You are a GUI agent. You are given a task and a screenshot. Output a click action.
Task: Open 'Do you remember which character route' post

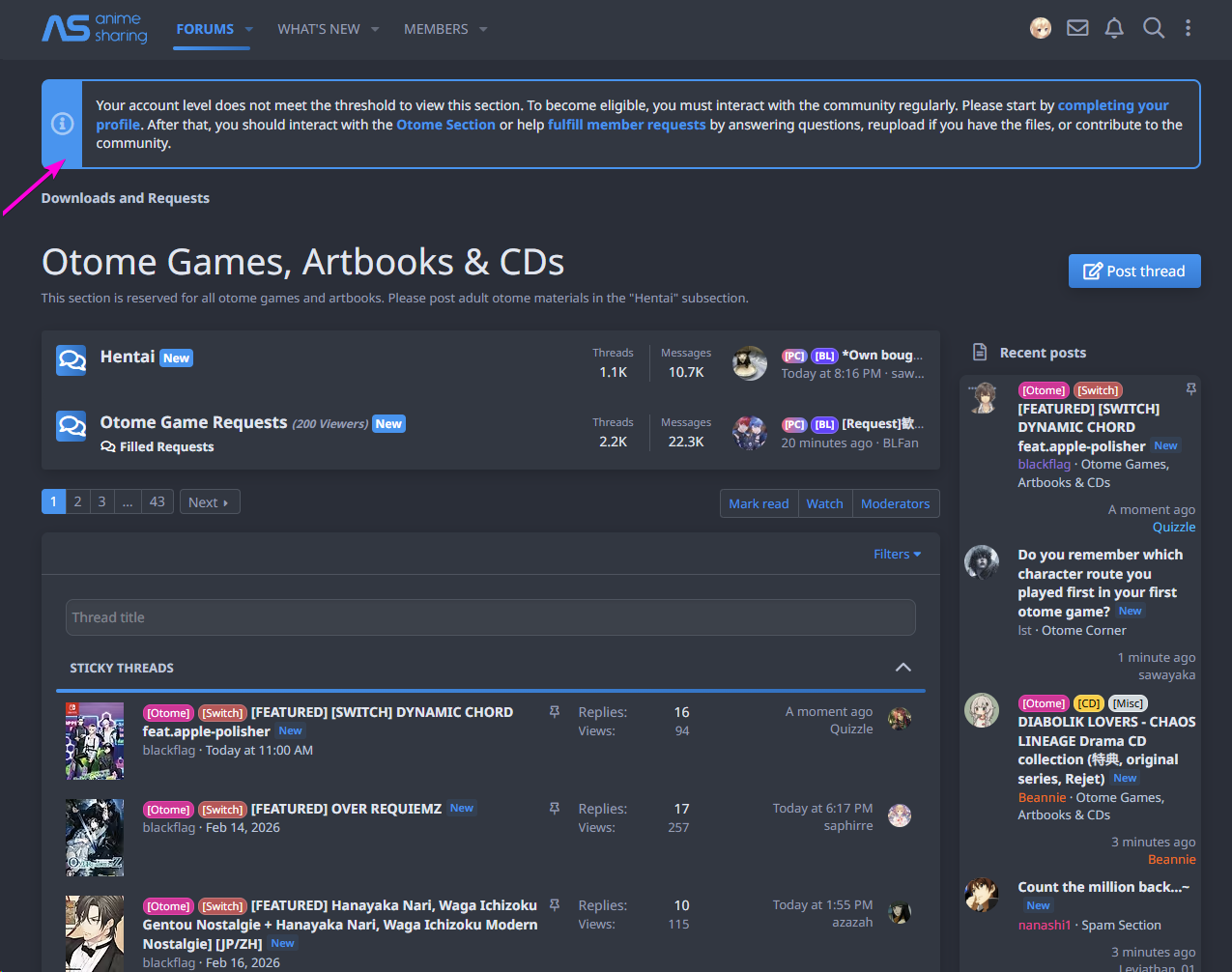1100,583
